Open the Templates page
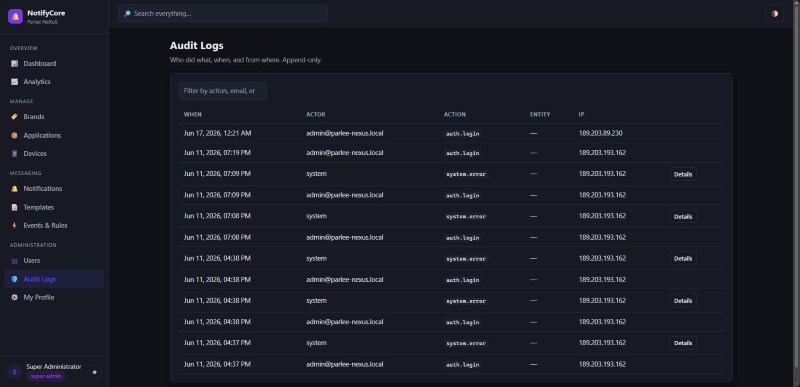This screenshot has height=387, width=800. (54, 208)
